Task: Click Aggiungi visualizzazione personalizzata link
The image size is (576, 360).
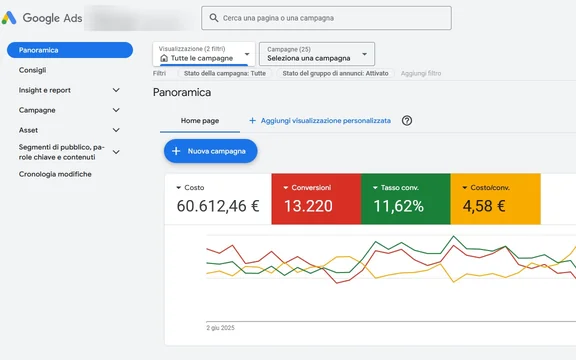Action: point(326,120)
